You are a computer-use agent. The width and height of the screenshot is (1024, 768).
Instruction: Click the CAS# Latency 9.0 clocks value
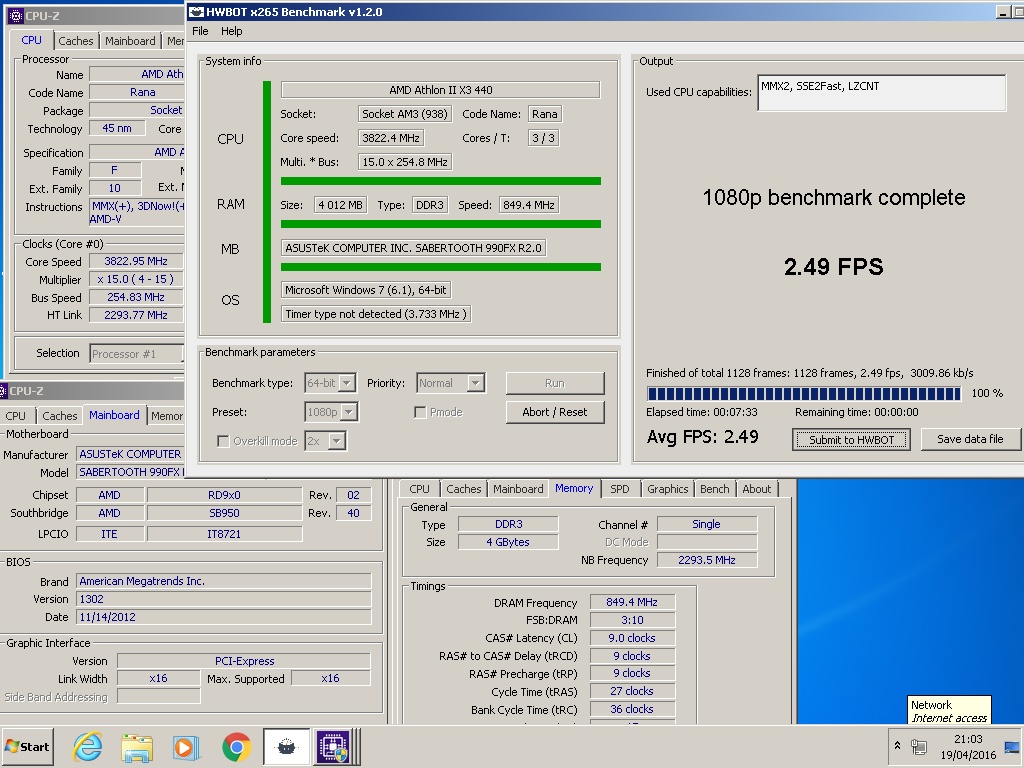(632, 638)
